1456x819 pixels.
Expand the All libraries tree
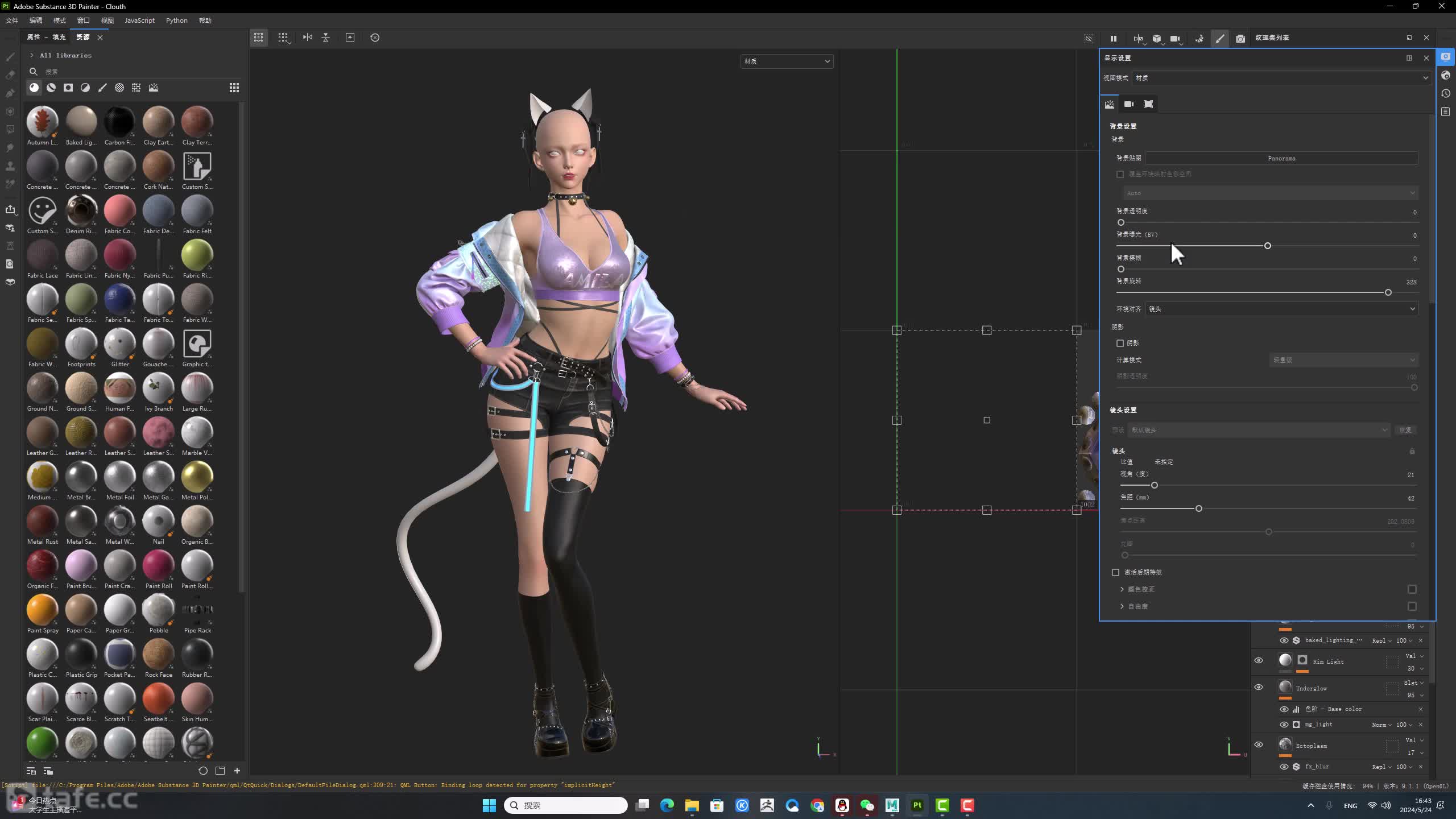(32, 55)
